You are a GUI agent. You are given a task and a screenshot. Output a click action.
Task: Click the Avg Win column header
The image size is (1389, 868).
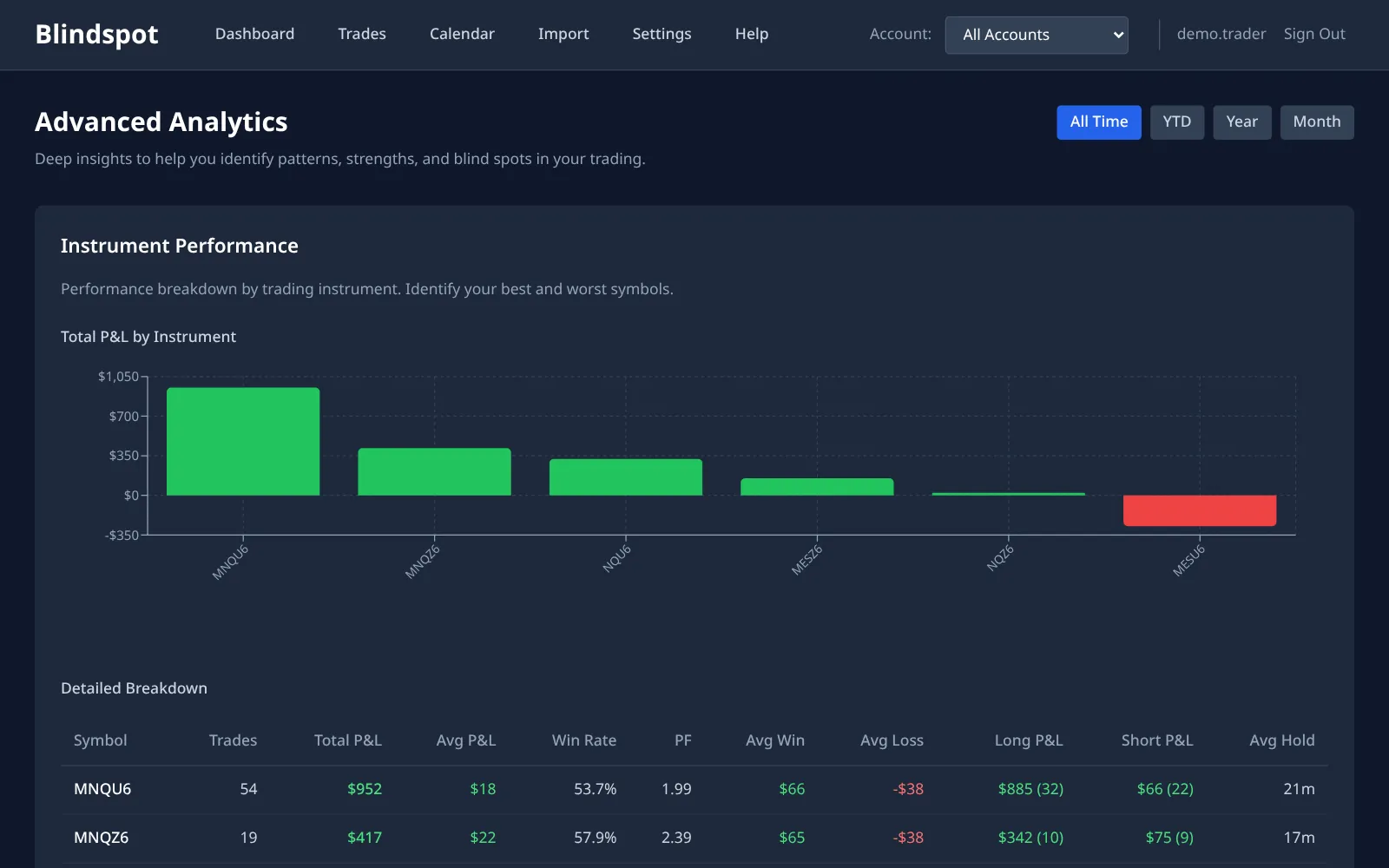tap(775, 740)
